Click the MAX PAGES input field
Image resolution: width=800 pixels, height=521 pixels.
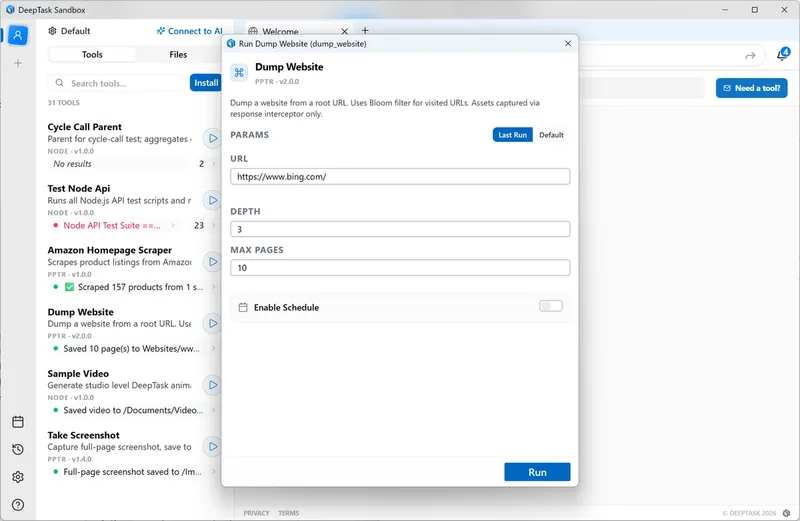400,268
